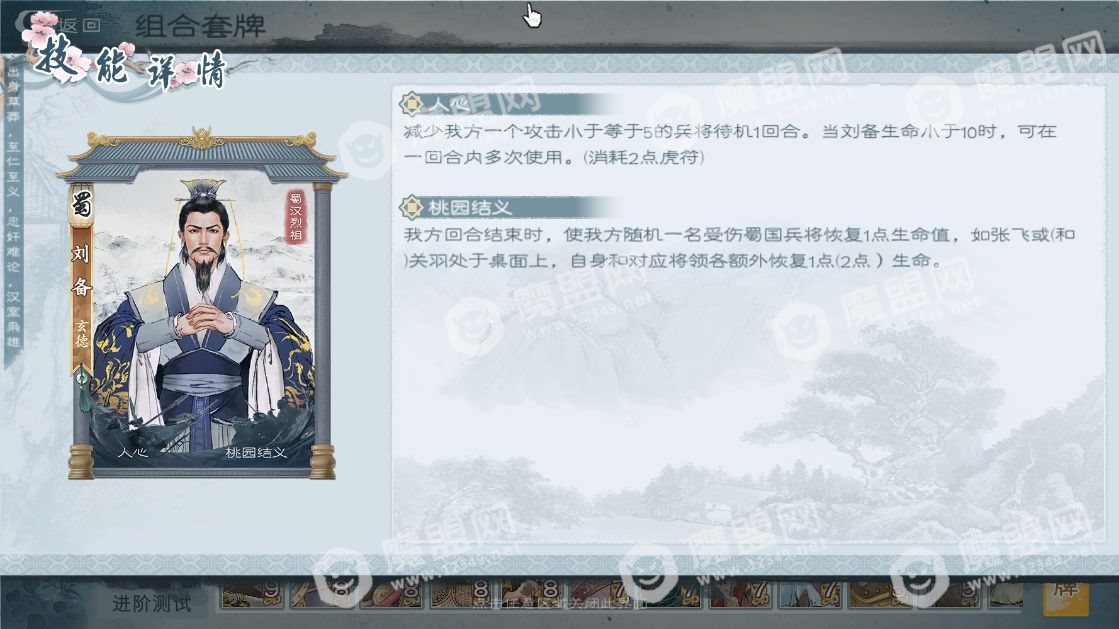Click the 人心 label under the portrait
The width and height of the screenshot is (1119, 629).
pyautogui.click(x=131, y=452)
